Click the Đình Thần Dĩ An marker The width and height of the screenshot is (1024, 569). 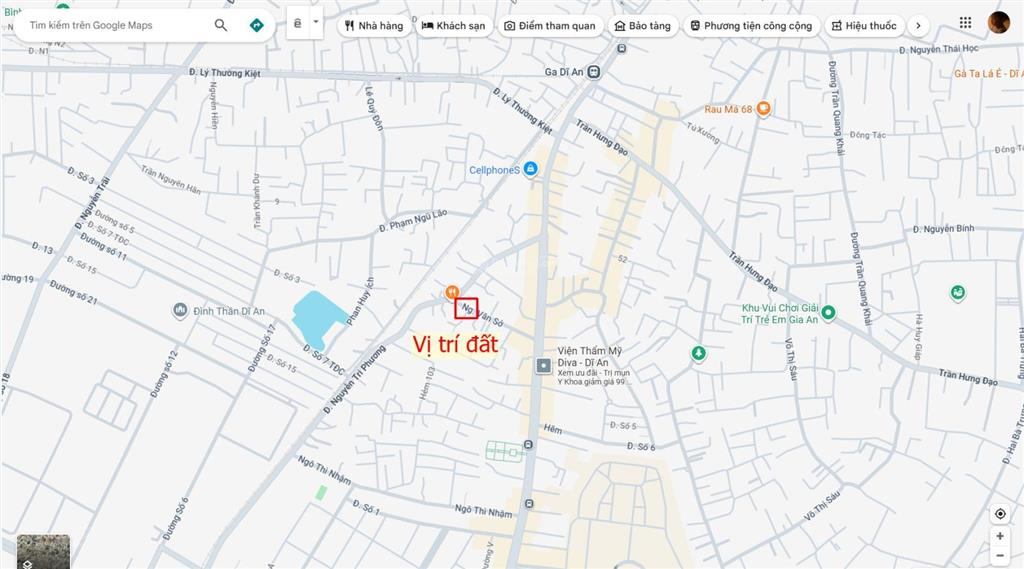click(180, 310)
